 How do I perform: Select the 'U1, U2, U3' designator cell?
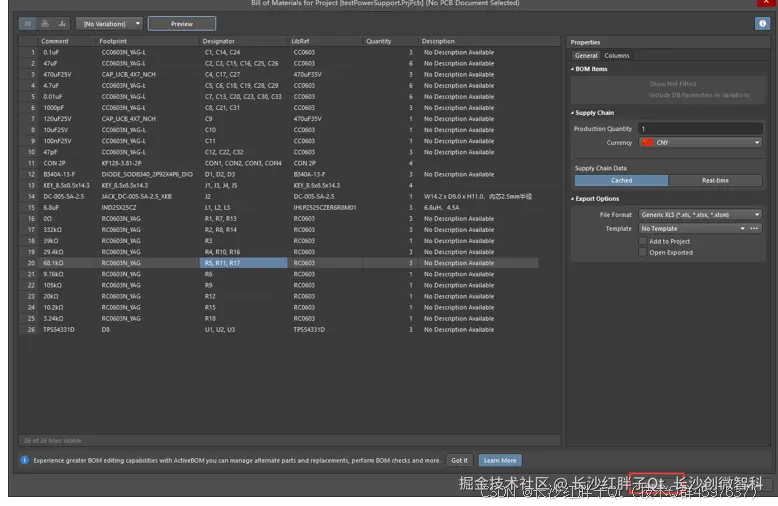(x=243, y=329)
